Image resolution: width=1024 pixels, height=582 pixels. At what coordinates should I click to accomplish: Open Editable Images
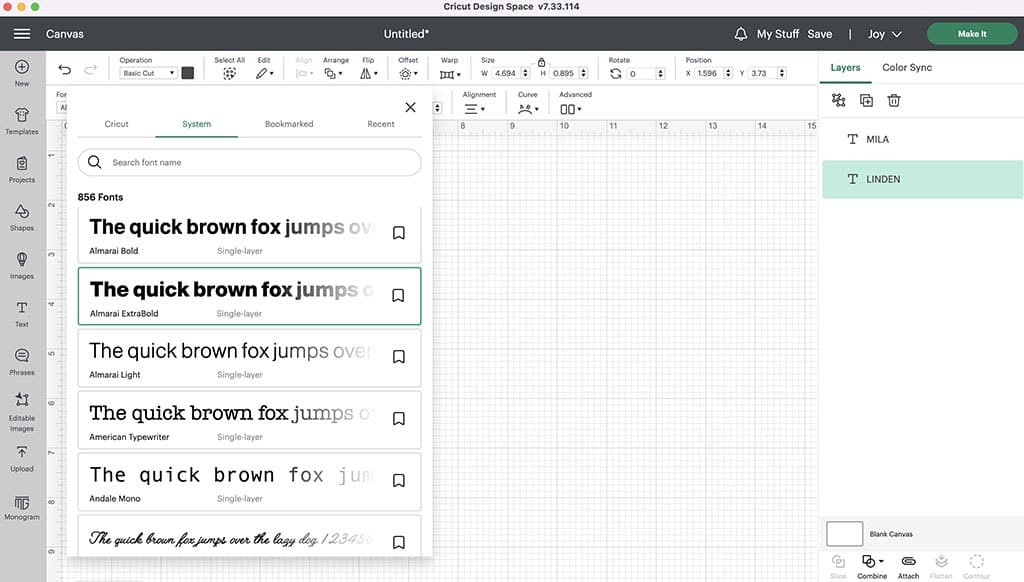[x=22, y=412]
